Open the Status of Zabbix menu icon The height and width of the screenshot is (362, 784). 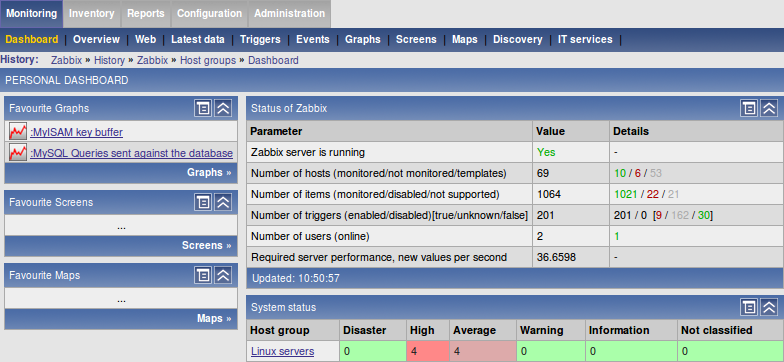[x=748, y=108]
